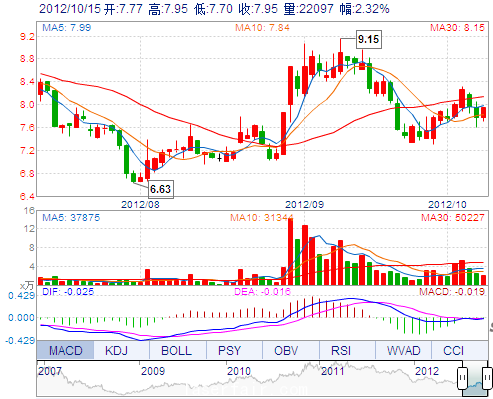The width and height of the screenshot is (493, 399).
Task: Click the MA5: 7.99 price legend
Action: [66, 27]
